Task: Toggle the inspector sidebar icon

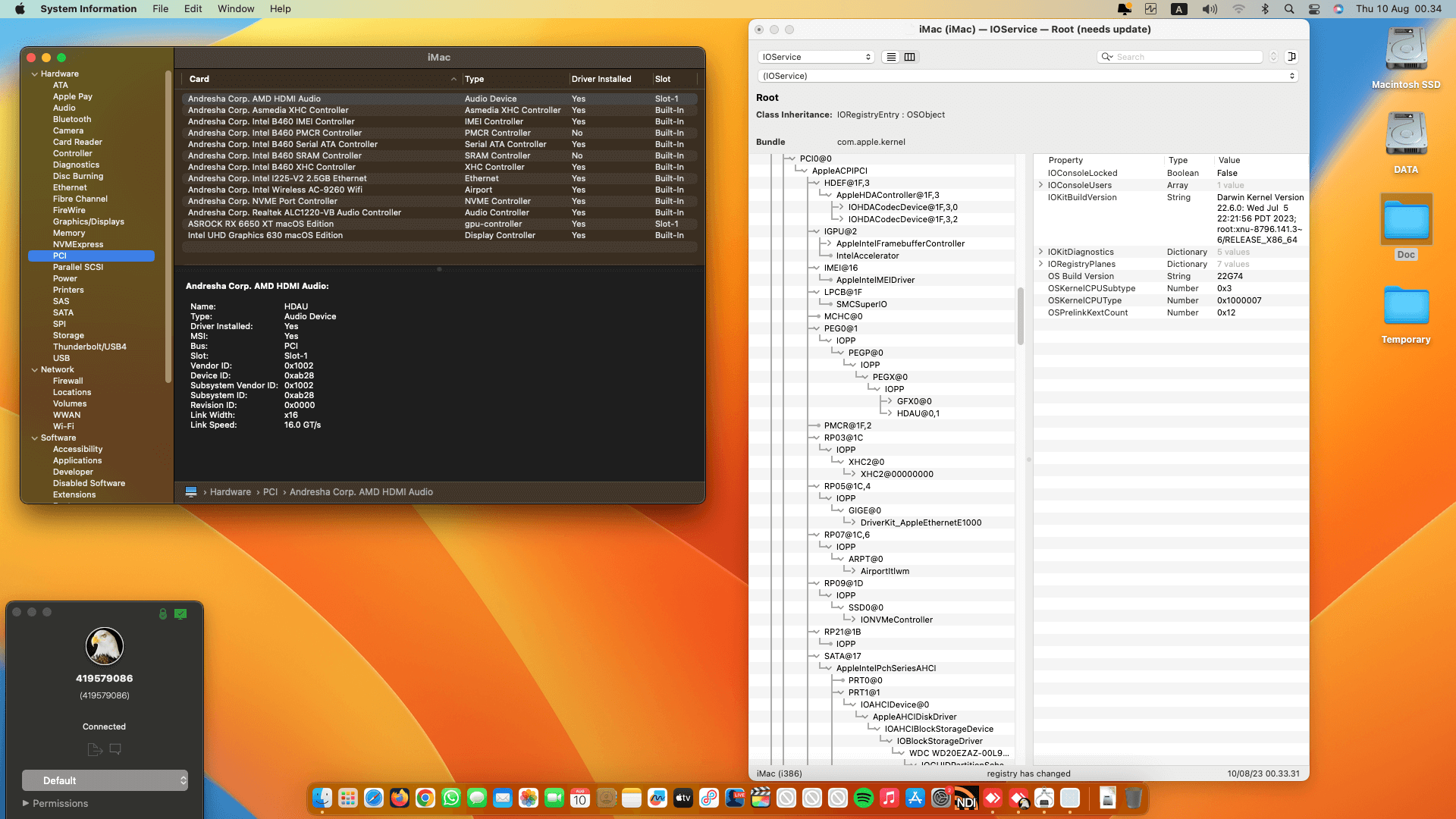Action: click(x=1291, y=57)
